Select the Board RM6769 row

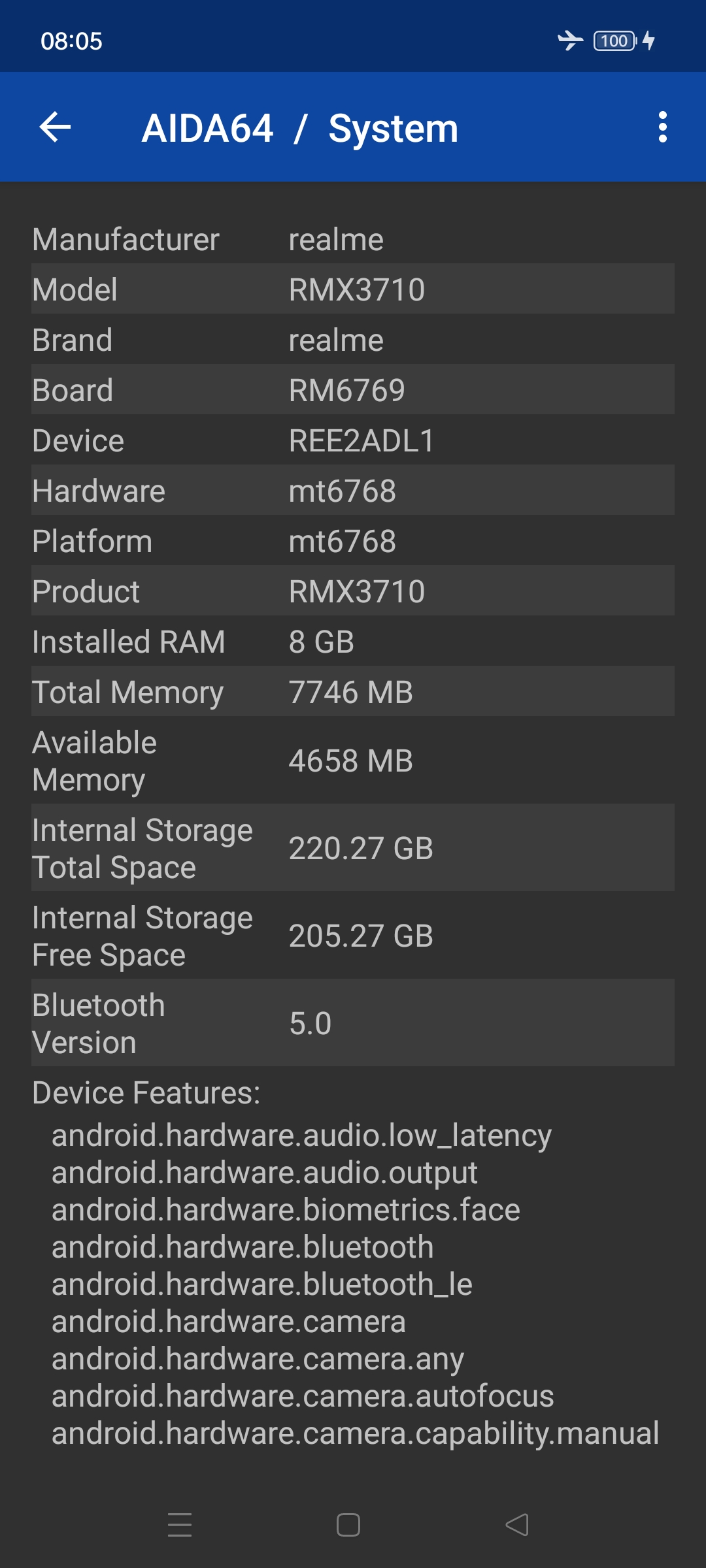[x=353, y=390]
